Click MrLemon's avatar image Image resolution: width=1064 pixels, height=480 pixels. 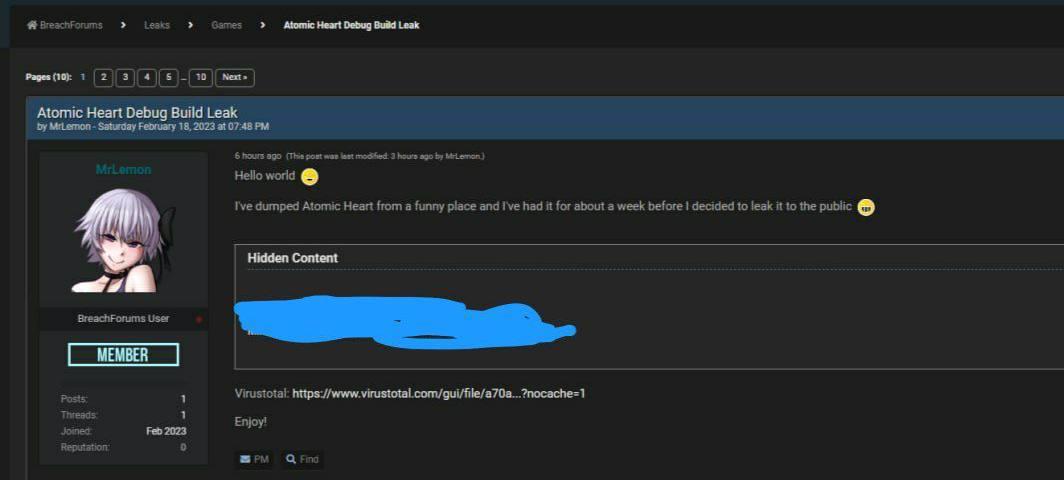124,240
